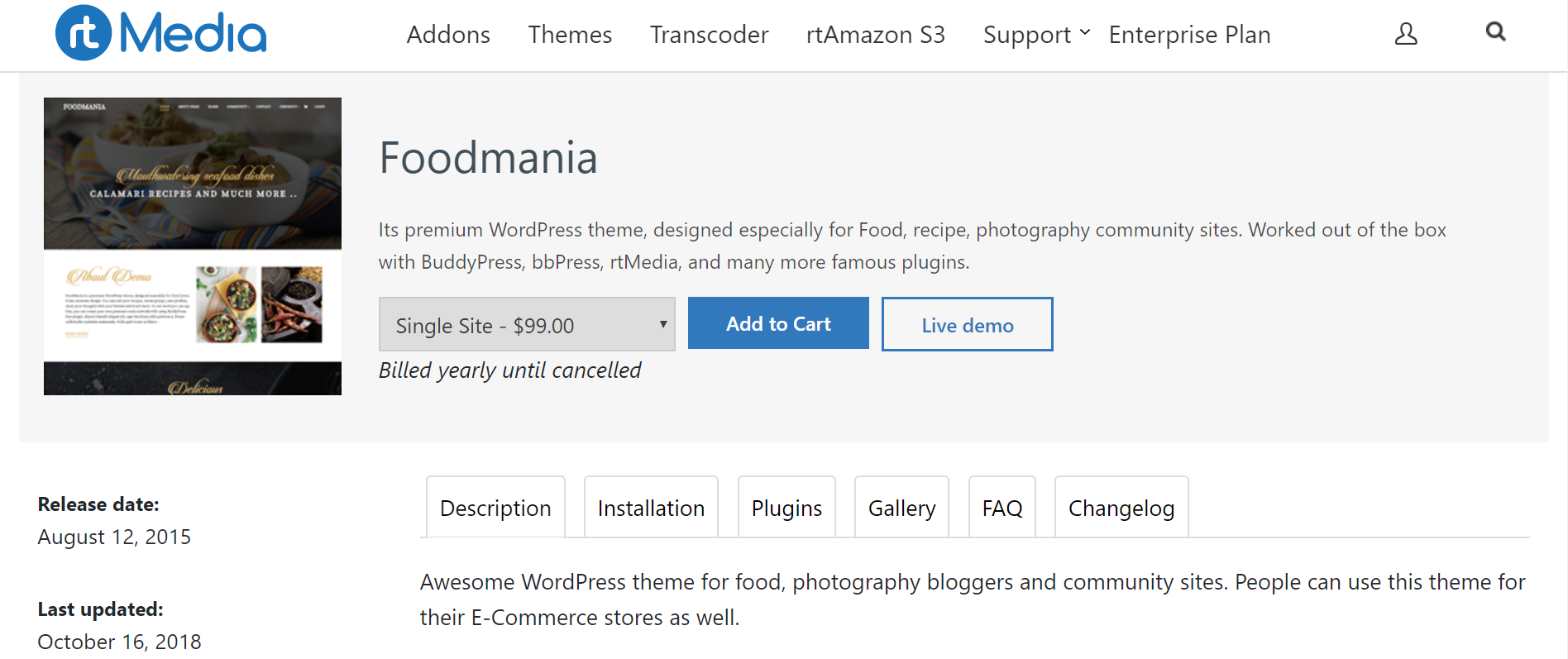Open the search icon
This screenshot has height=659, width=1568.
[x=1495, y=32]
